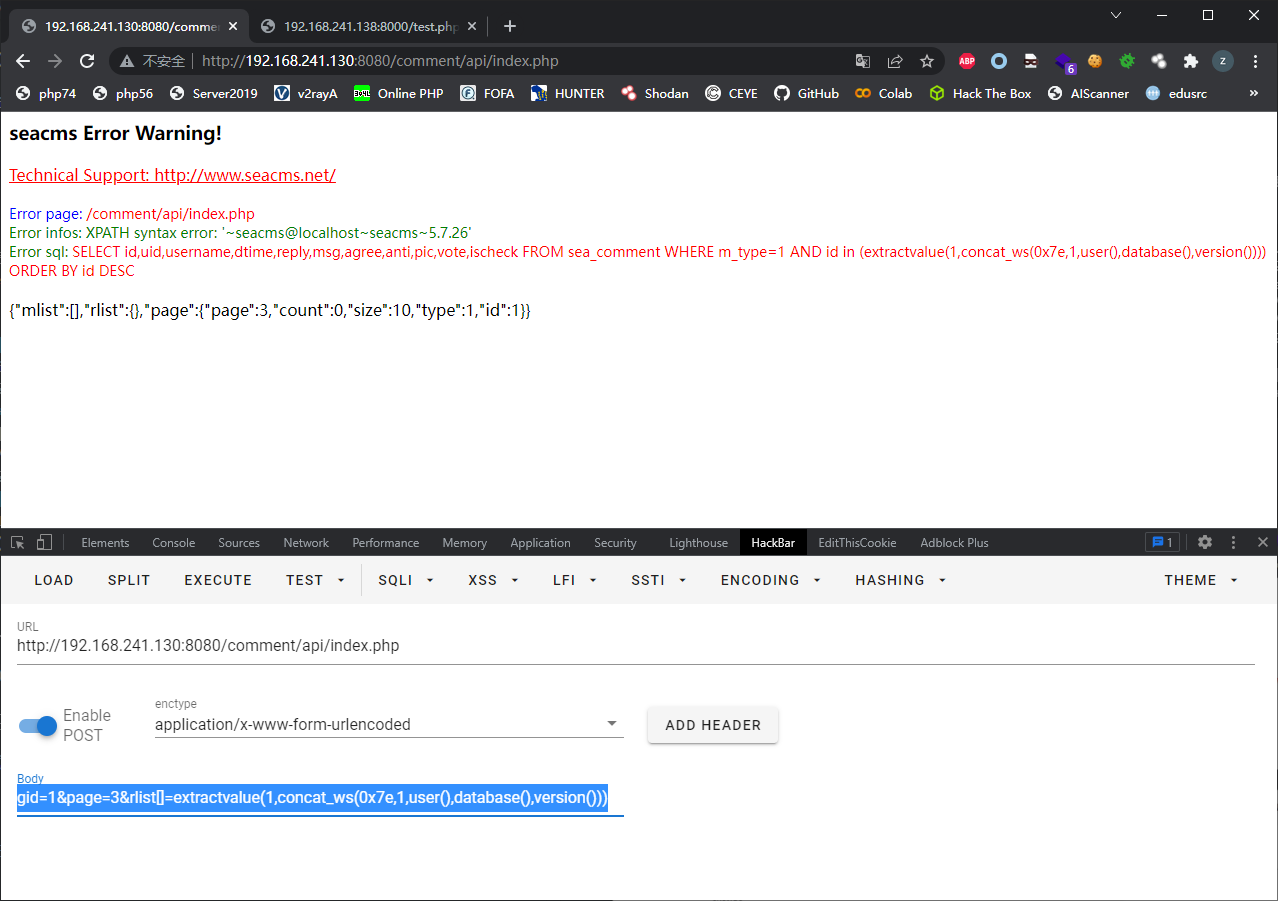Open the Hack The Box bookmark

pos(980,93)
